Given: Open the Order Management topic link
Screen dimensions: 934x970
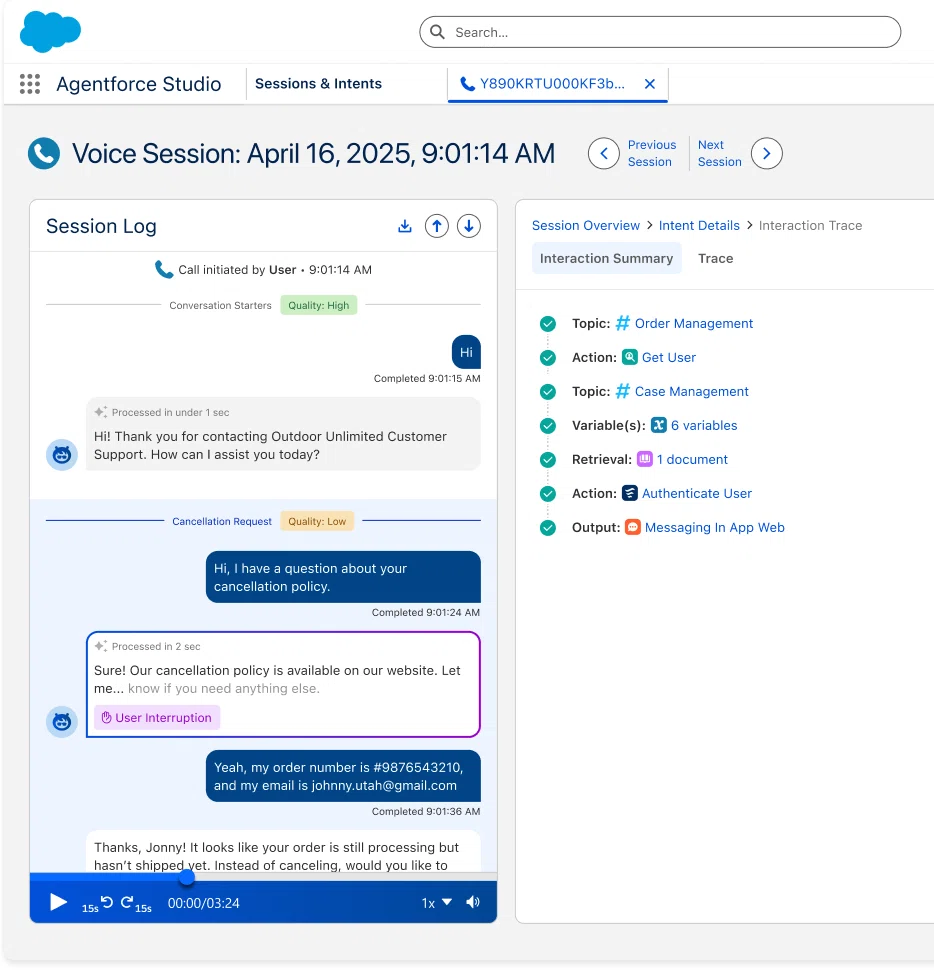Looking at the screenshot, I should (x=694, y=324).
